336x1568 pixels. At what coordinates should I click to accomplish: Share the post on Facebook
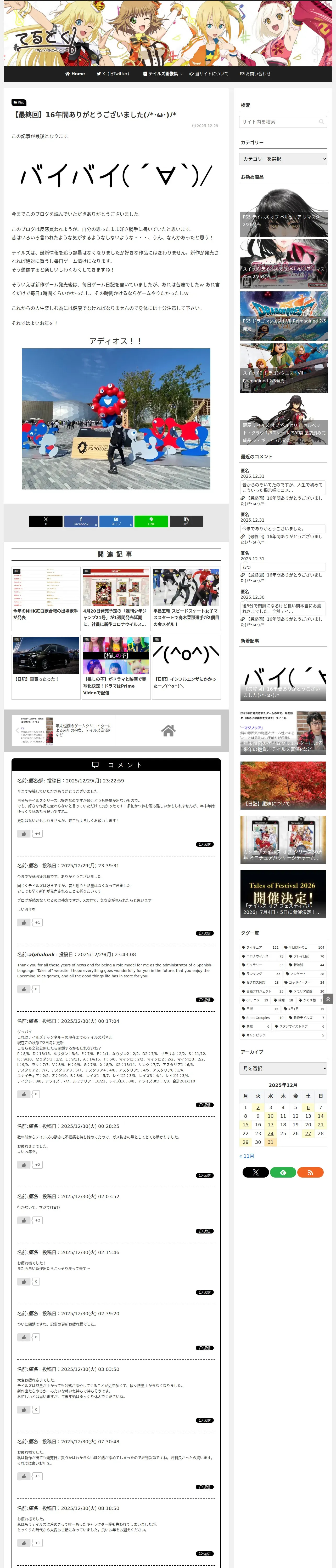point(81,521)
